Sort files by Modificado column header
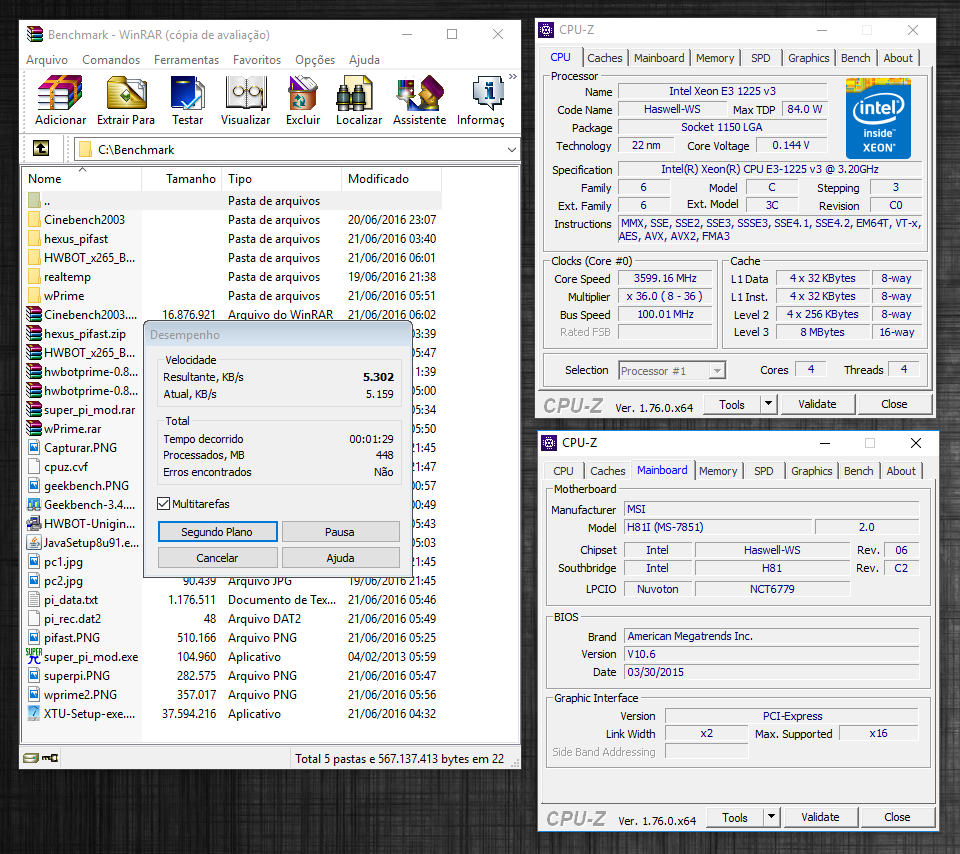 (391, 179)
